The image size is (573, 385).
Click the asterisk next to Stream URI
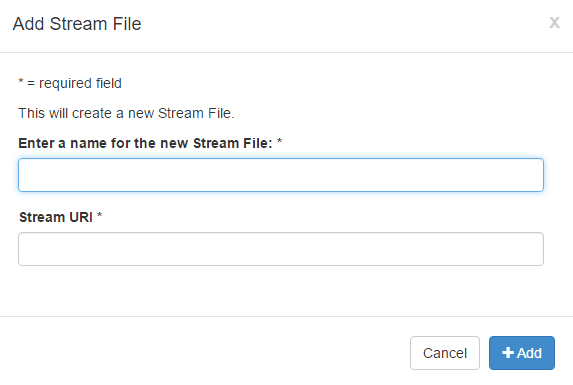(99, 216)
